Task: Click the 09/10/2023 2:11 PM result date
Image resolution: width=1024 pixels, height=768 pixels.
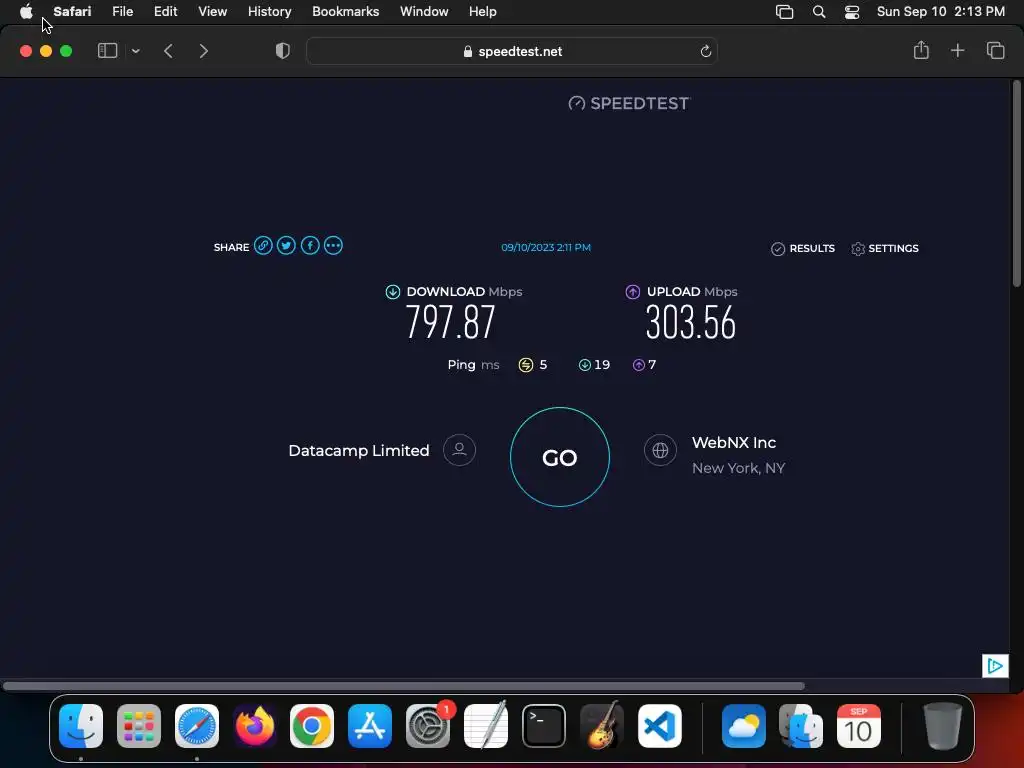Action: (546, 248)
